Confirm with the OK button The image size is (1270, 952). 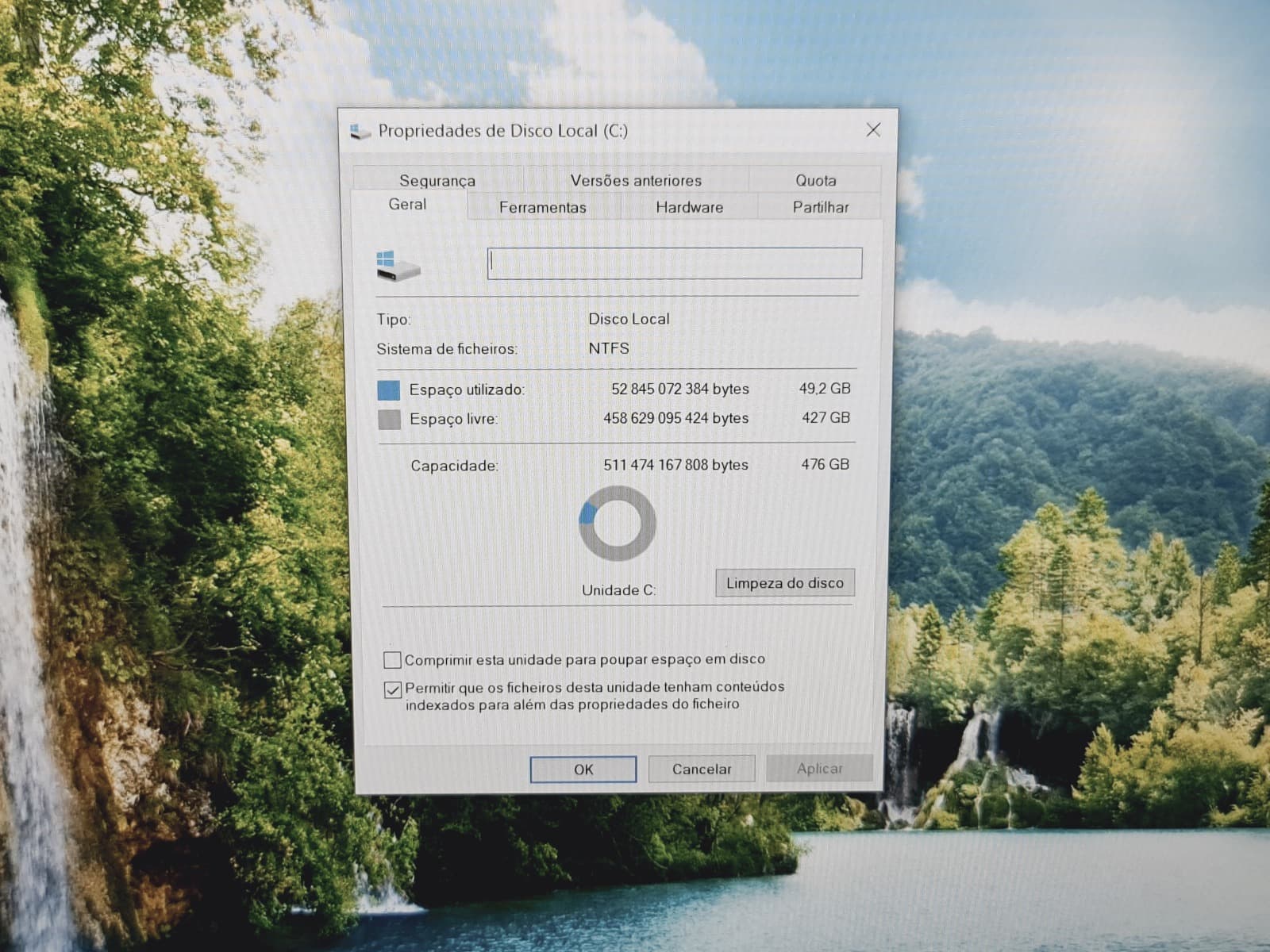(583, 770)
